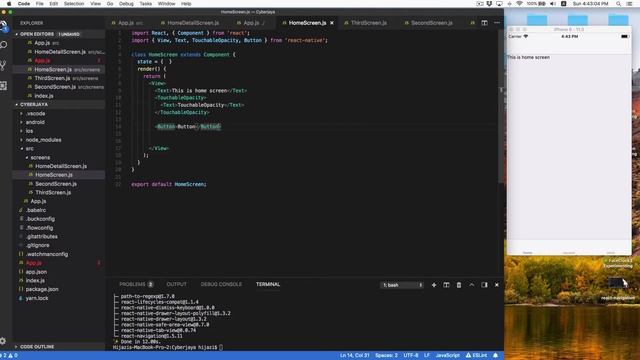The height and width of the screenshot is (360, 640).
Task: Show the OUTPUT panel tab
Action: tap(176, 284)
